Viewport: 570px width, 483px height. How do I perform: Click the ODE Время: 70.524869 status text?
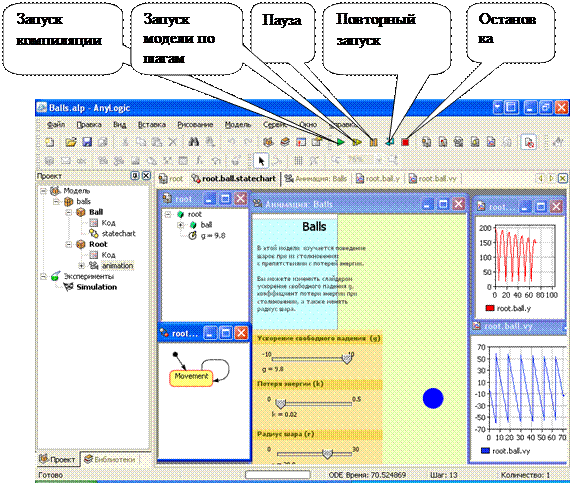367,475
